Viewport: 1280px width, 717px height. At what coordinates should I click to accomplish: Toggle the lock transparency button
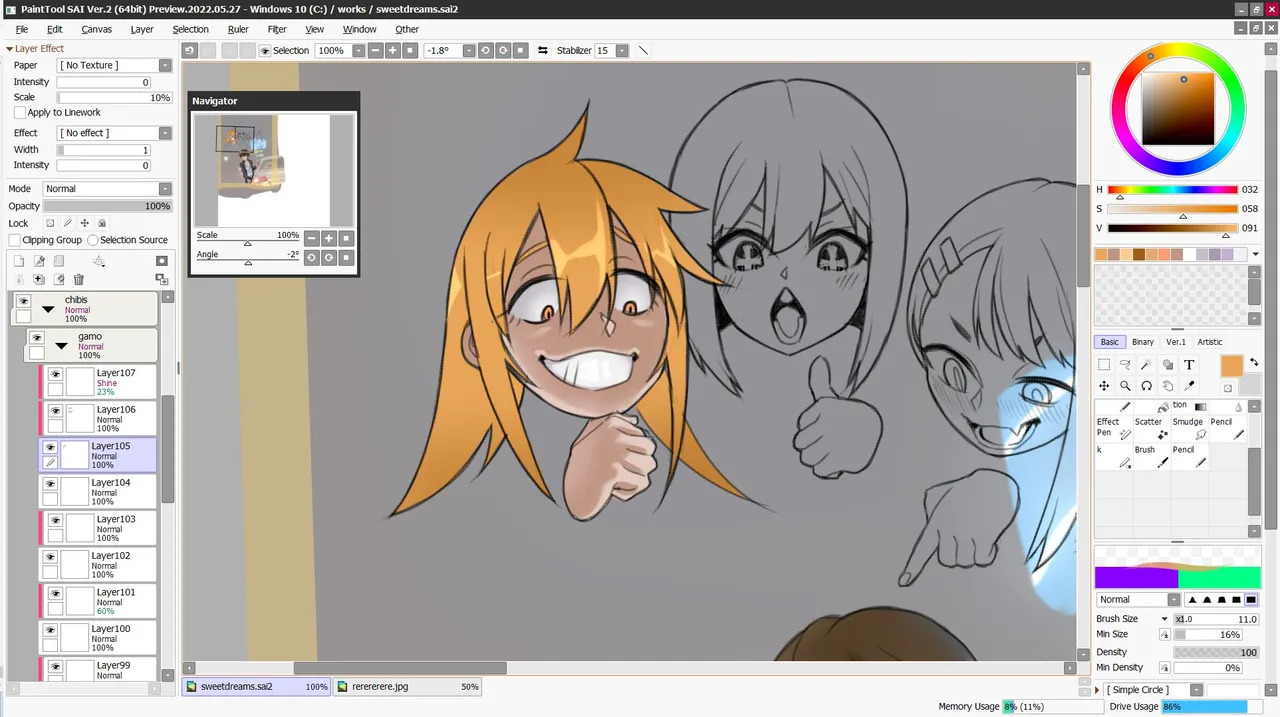click(x=50, y=223)
